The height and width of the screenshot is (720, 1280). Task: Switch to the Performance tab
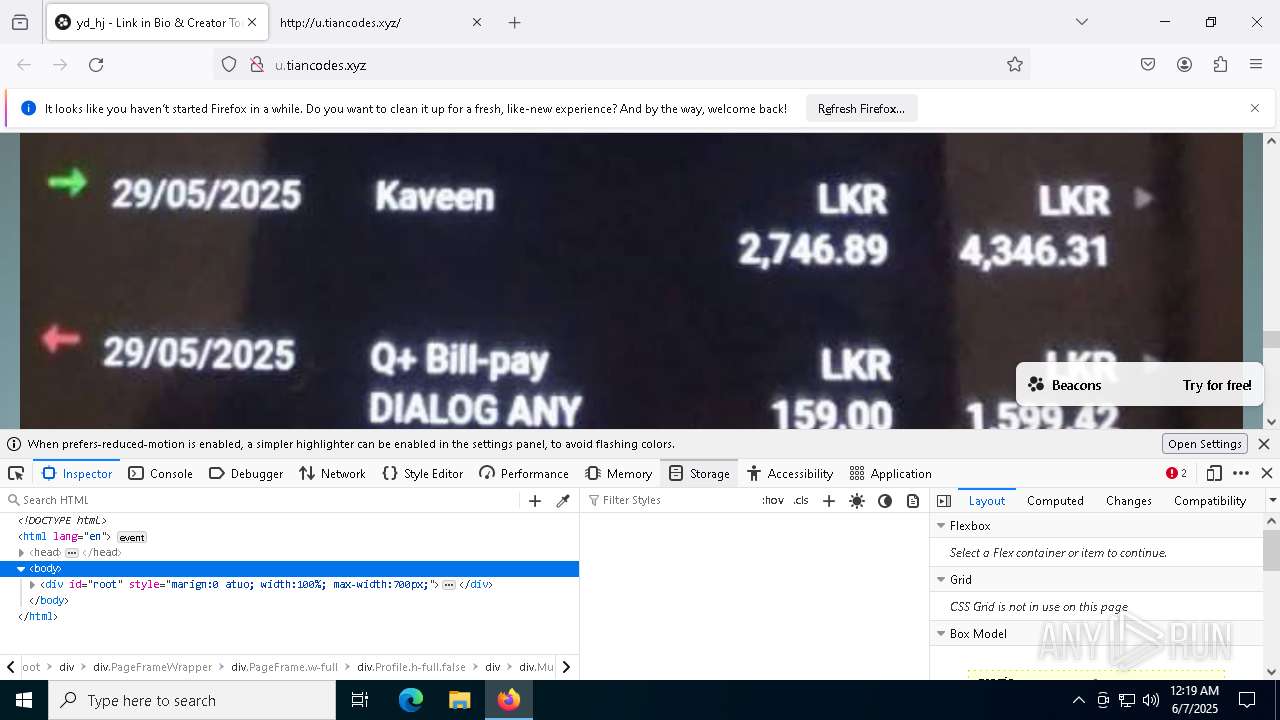coord(524,473)
